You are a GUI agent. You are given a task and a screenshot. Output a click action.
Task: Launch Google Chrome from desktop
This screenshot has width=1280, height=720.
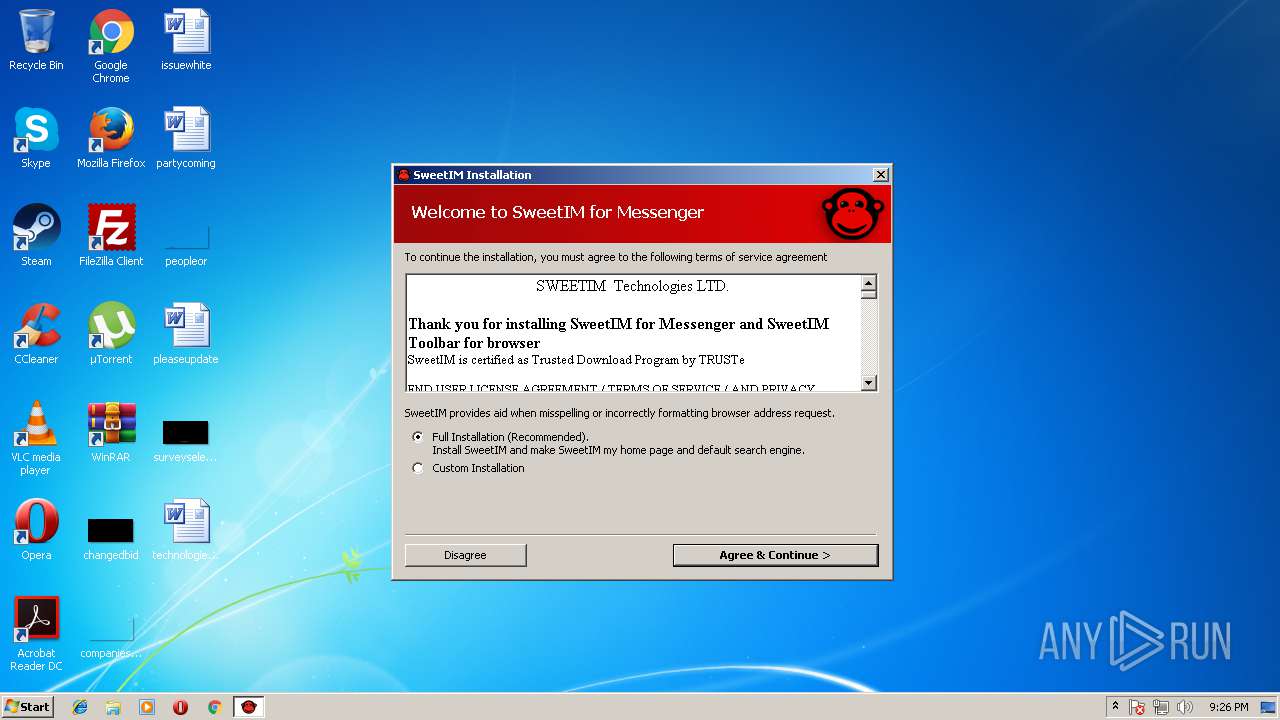pos(111,46)
